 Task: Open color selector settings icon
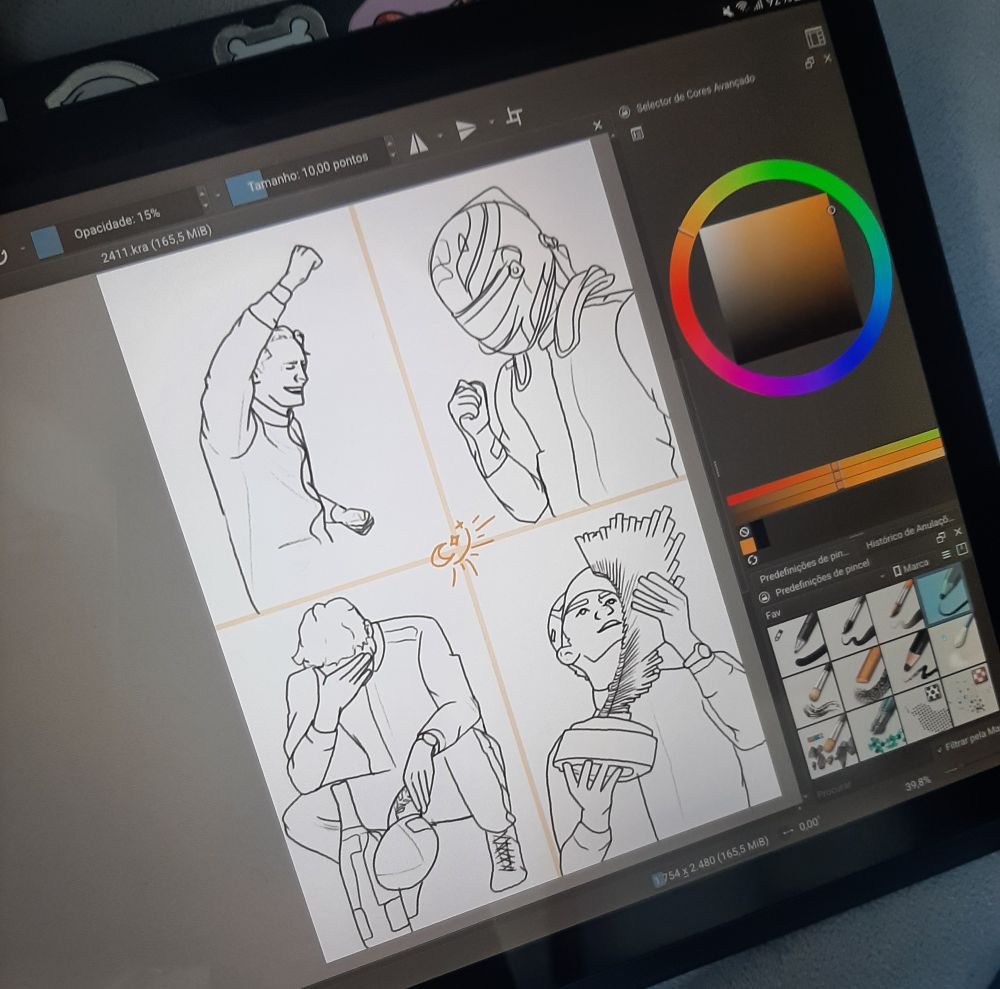click(636, 133)
